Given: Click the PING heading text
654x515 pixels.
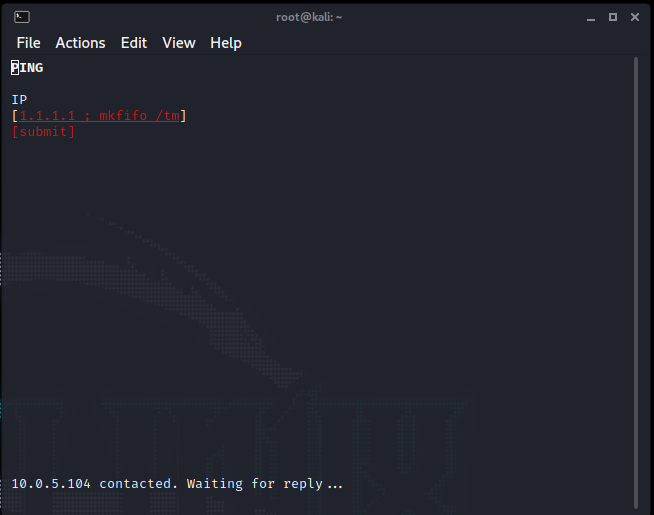Looking at the screenshot, I should tap(27, 68).
